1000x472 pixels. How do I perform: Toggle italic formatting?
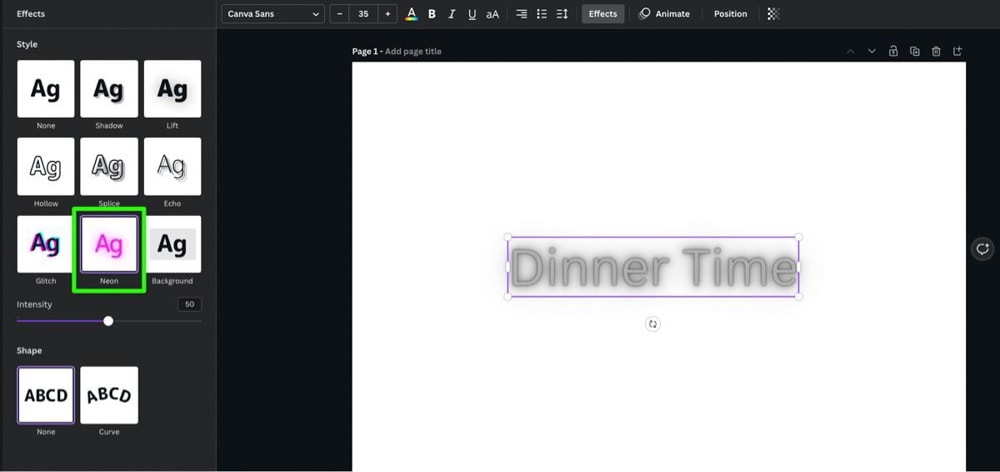452,14
